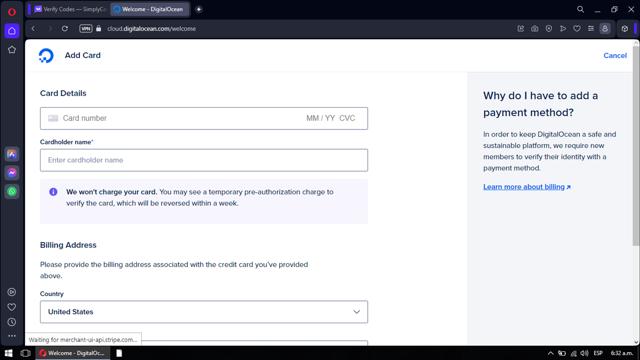Reload the page with refresh icon
This screenshot has height=360, width=640.
65,29
